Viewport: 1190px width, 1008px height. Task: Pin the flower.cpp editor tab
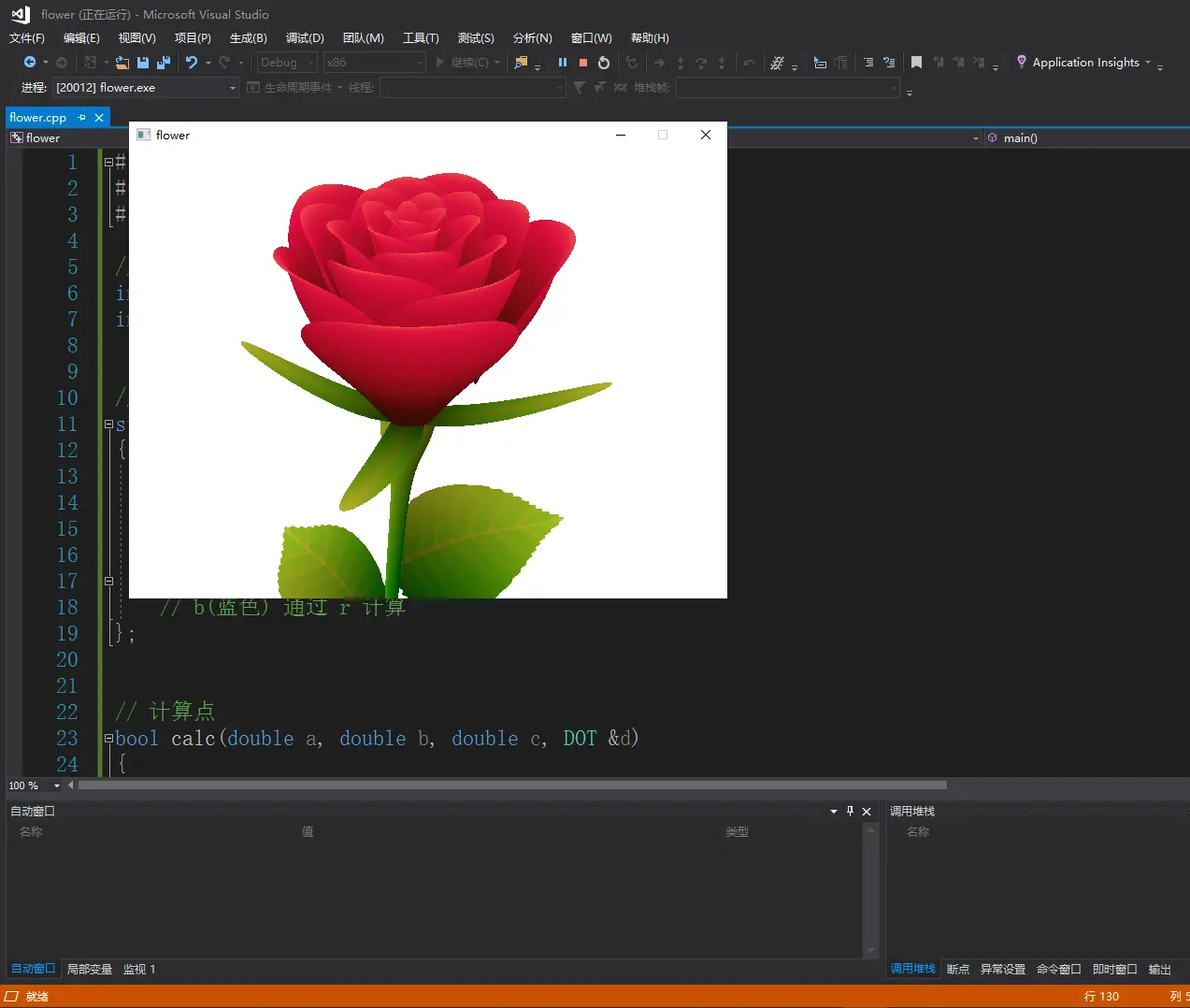pyautogui.click(x=82, y=118)
